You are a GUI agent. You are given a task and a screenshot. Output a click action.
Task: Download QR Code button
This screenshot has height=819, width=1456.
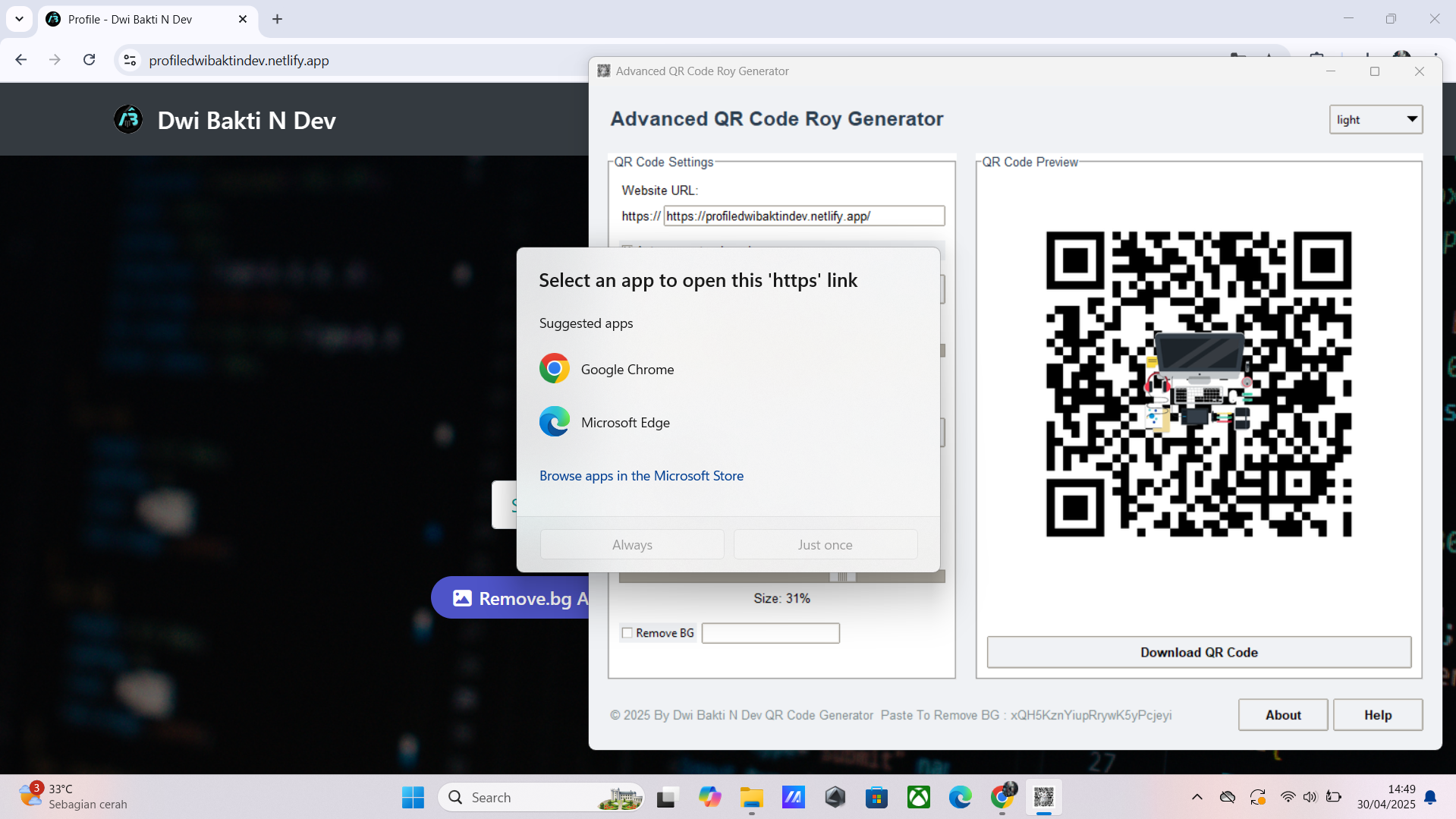click(x=1199, y=652)
